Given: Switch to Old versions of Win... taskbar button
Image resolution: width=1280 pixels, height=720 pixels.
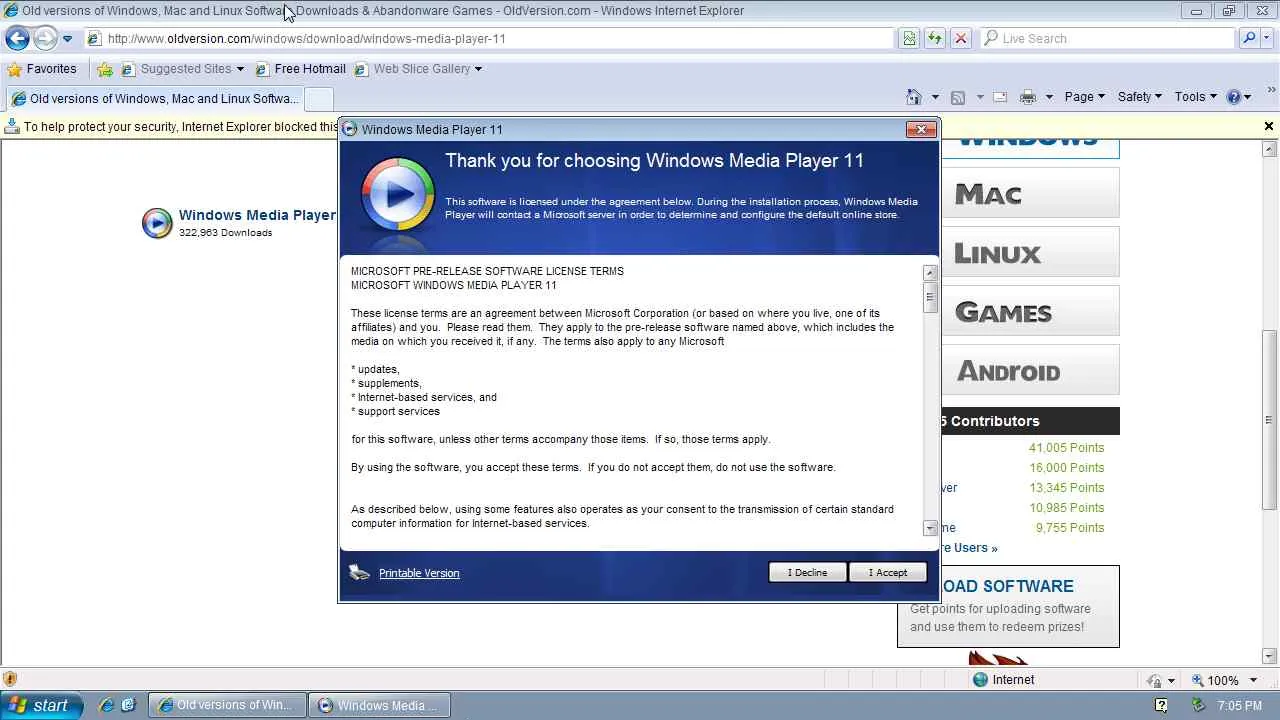Looking at the screenshot, I should [x=227, y=705].
